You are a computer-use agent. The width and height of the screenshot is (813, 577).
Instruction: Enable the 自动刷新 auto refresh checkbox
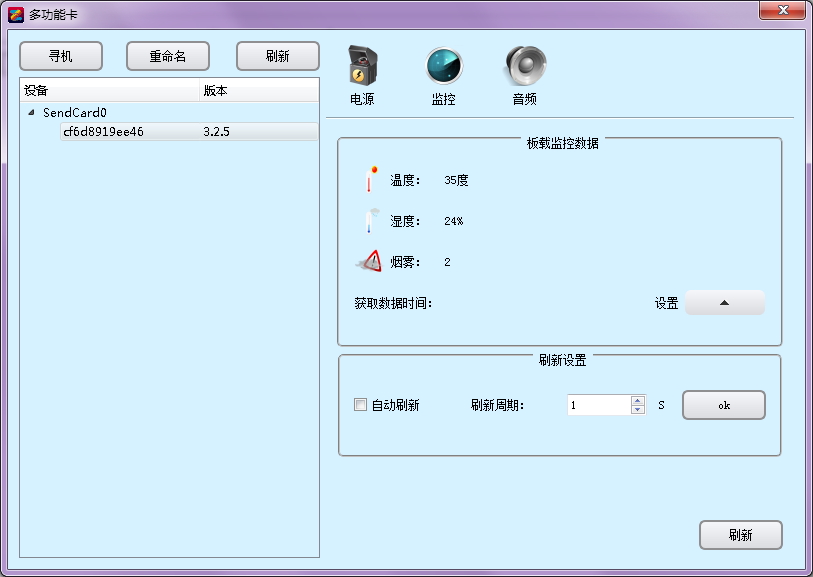[x=361, y=405]
